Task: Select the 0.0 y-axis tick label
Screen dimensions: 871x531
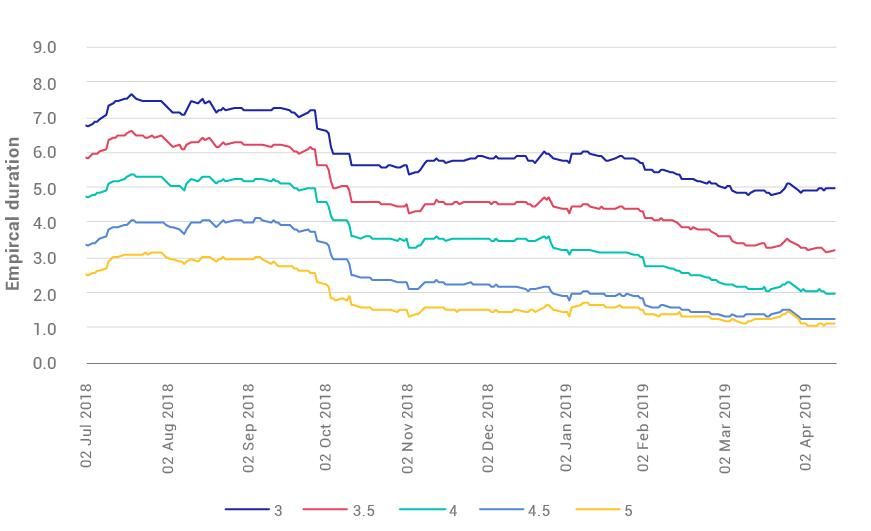Action: click(44, 363)
